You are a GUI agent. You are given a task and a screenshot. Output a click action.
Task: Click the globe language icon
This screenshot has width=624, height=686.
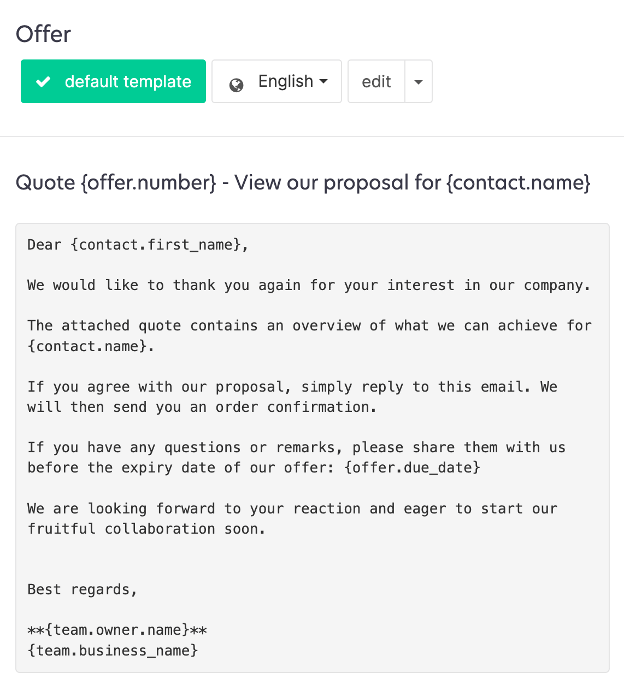pyautogui.click(x=236, y=84)
